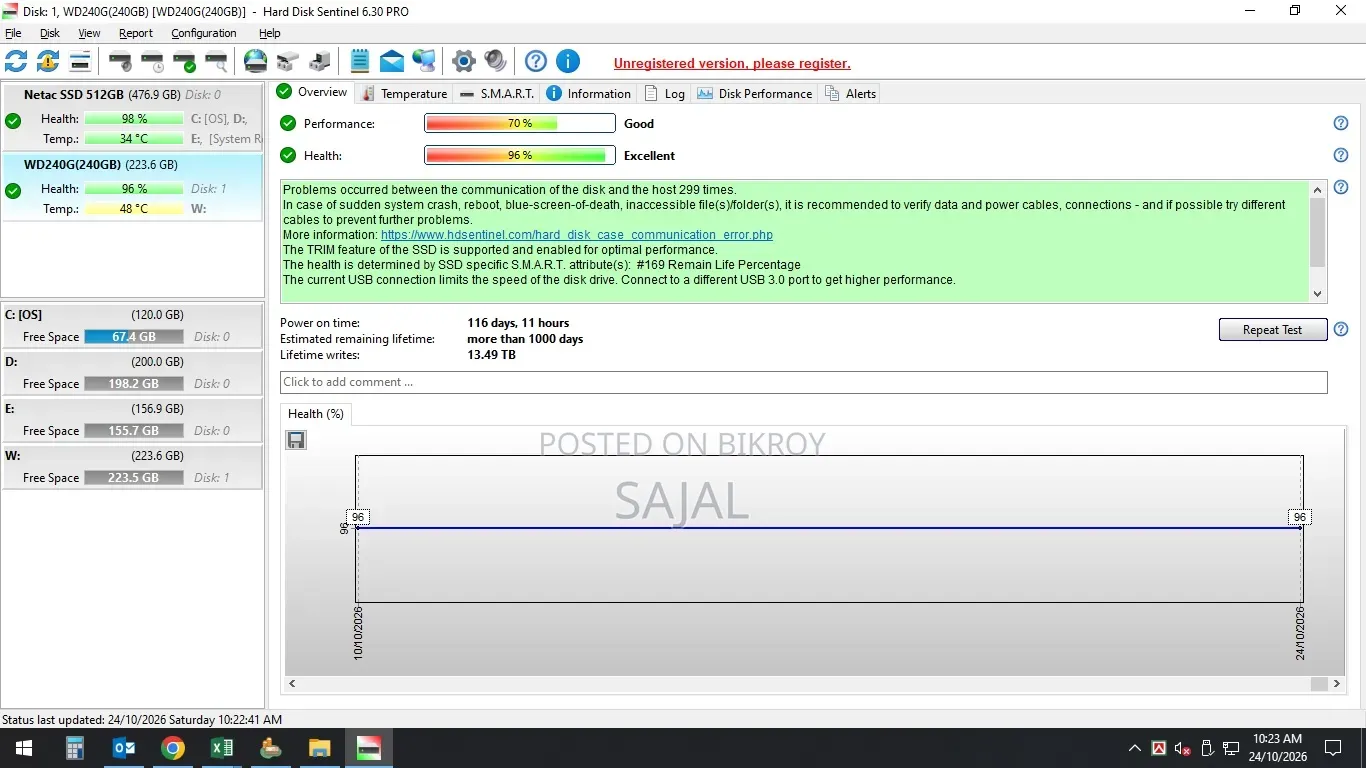Click the disk-with-clock test toolbar icon

[152, 61]
